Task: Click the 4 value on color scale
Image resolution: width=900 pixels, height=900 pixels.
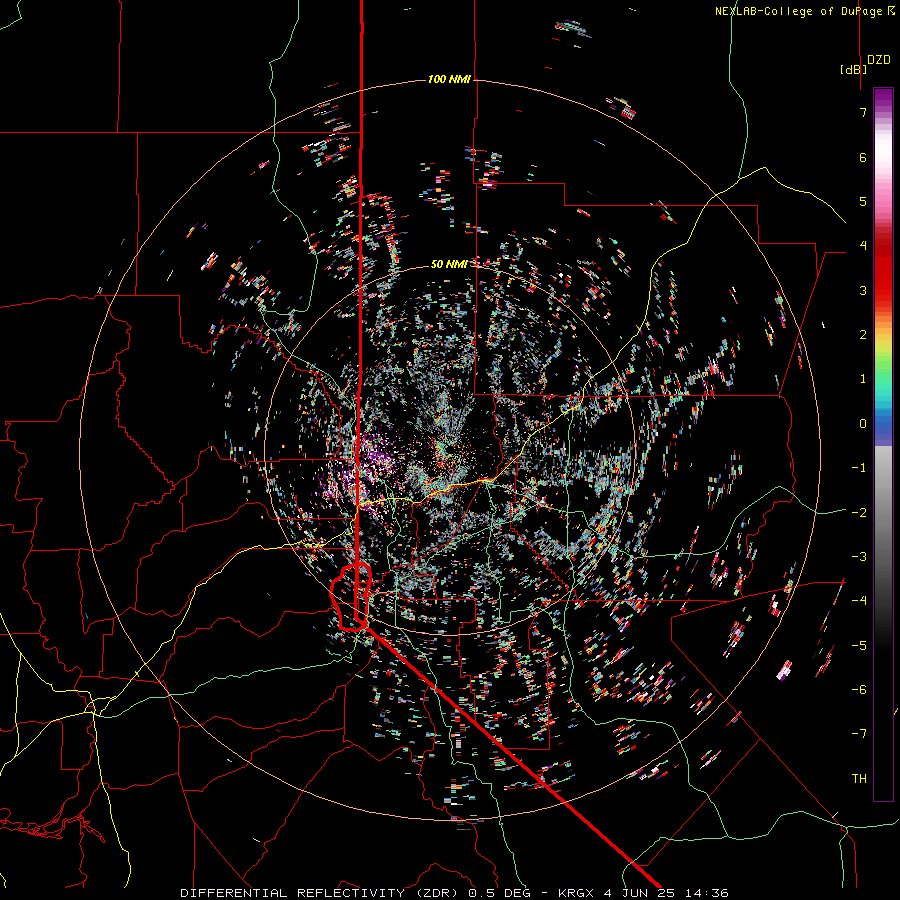Action: [x=863, y=246]
